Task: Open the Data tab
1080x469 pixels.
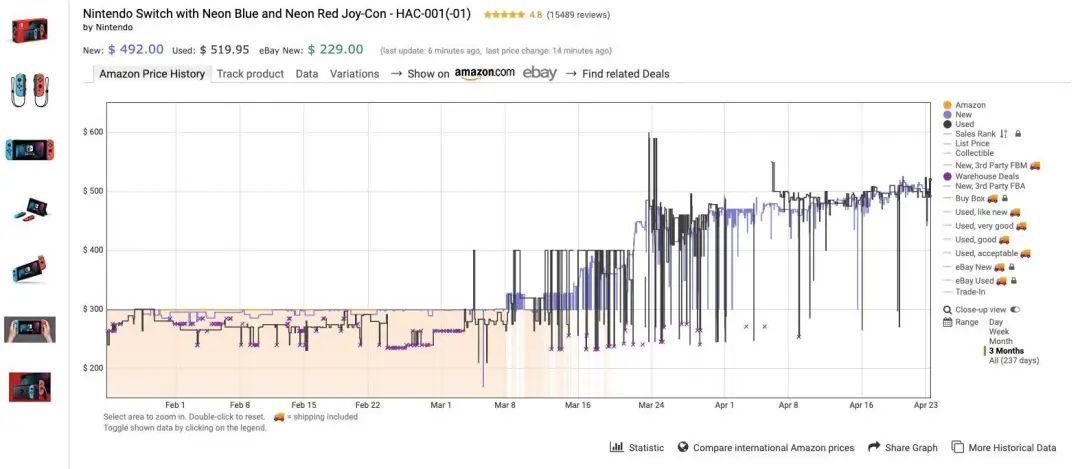Action: pyautogui.click(x=307, y=74)
